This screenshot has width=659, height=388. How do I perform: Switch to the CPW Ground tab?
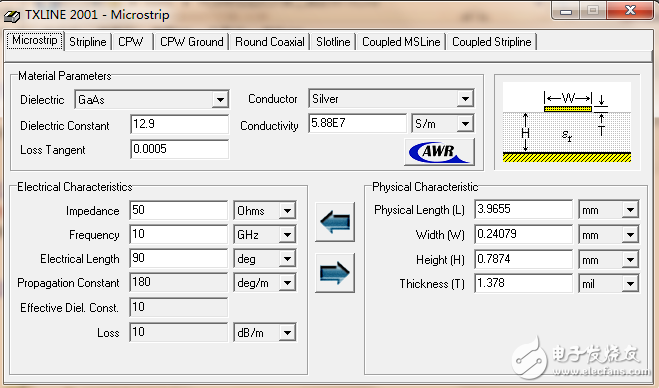192,42
